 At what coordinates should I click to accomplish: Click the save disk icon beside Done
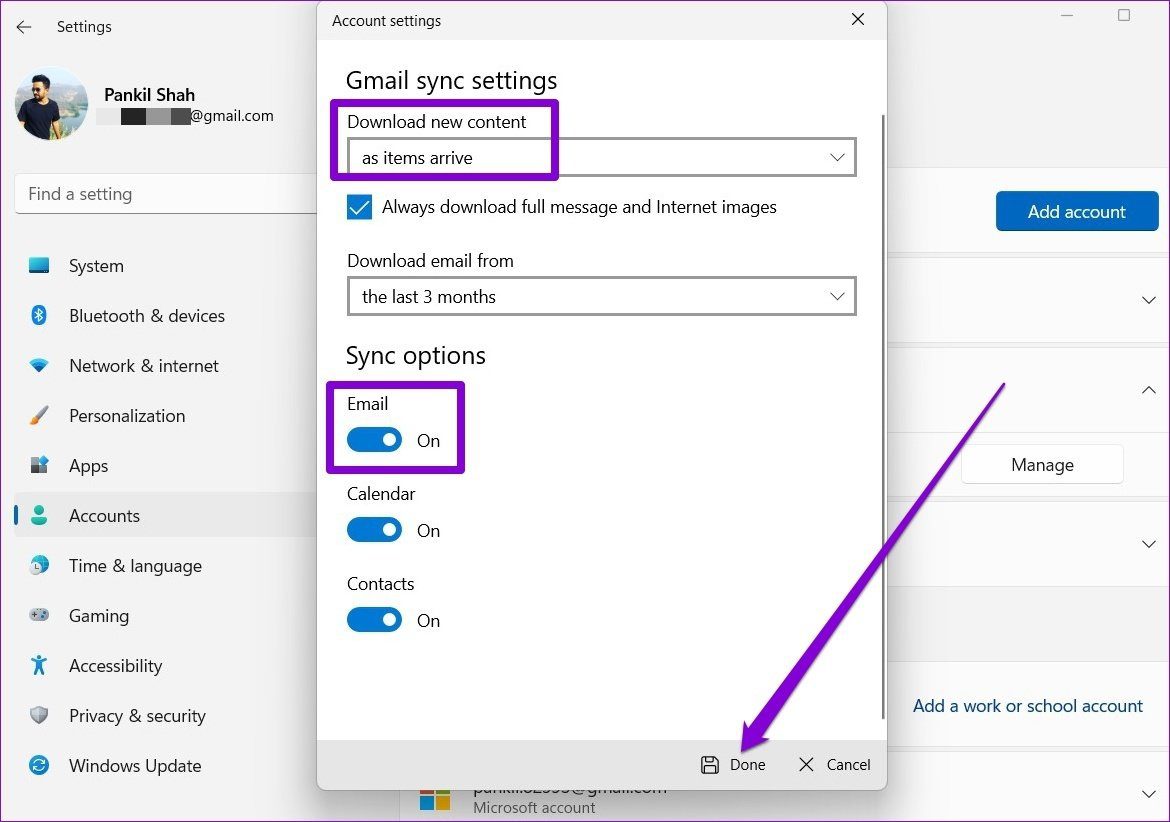710,765
